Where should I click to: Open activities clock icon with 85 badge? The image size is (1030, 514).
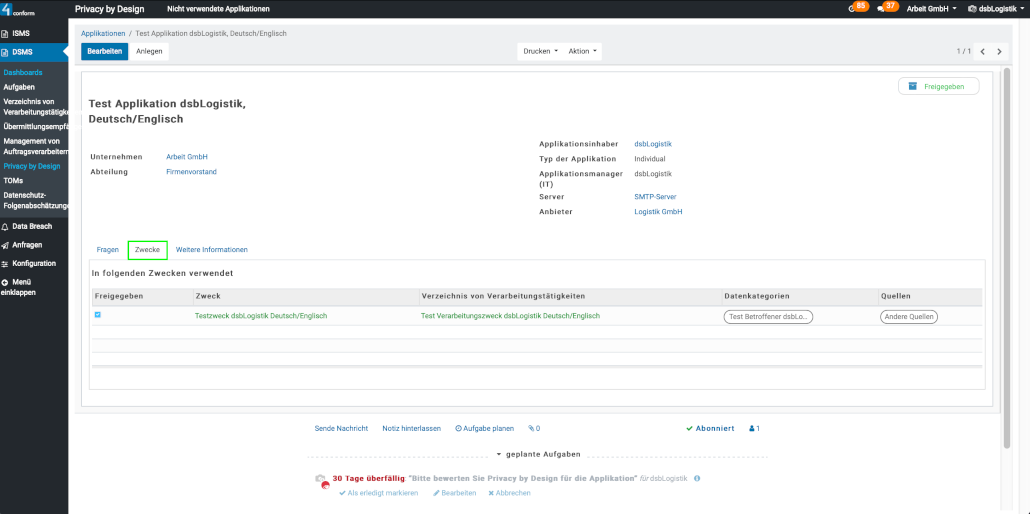pos(853,8)
